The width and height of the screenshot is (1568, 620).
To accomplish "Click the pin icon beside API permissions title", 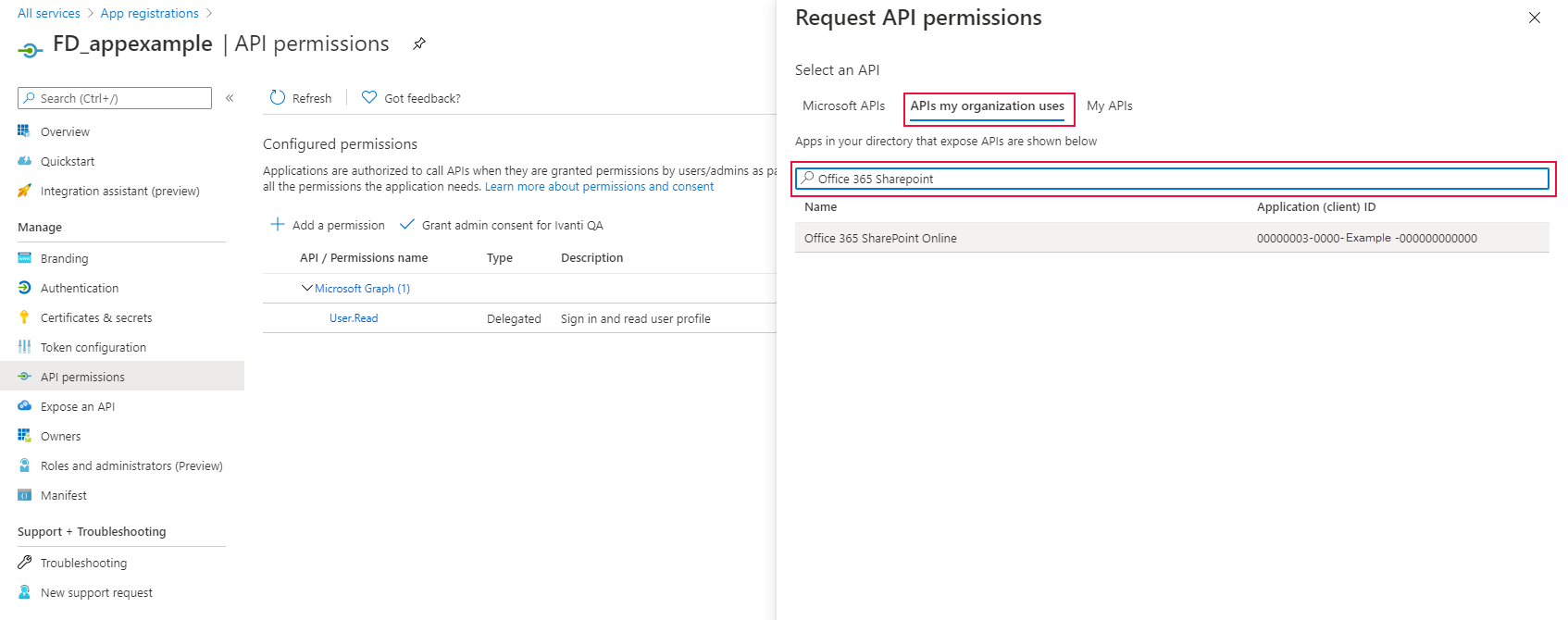I will (x=419, y=43).
